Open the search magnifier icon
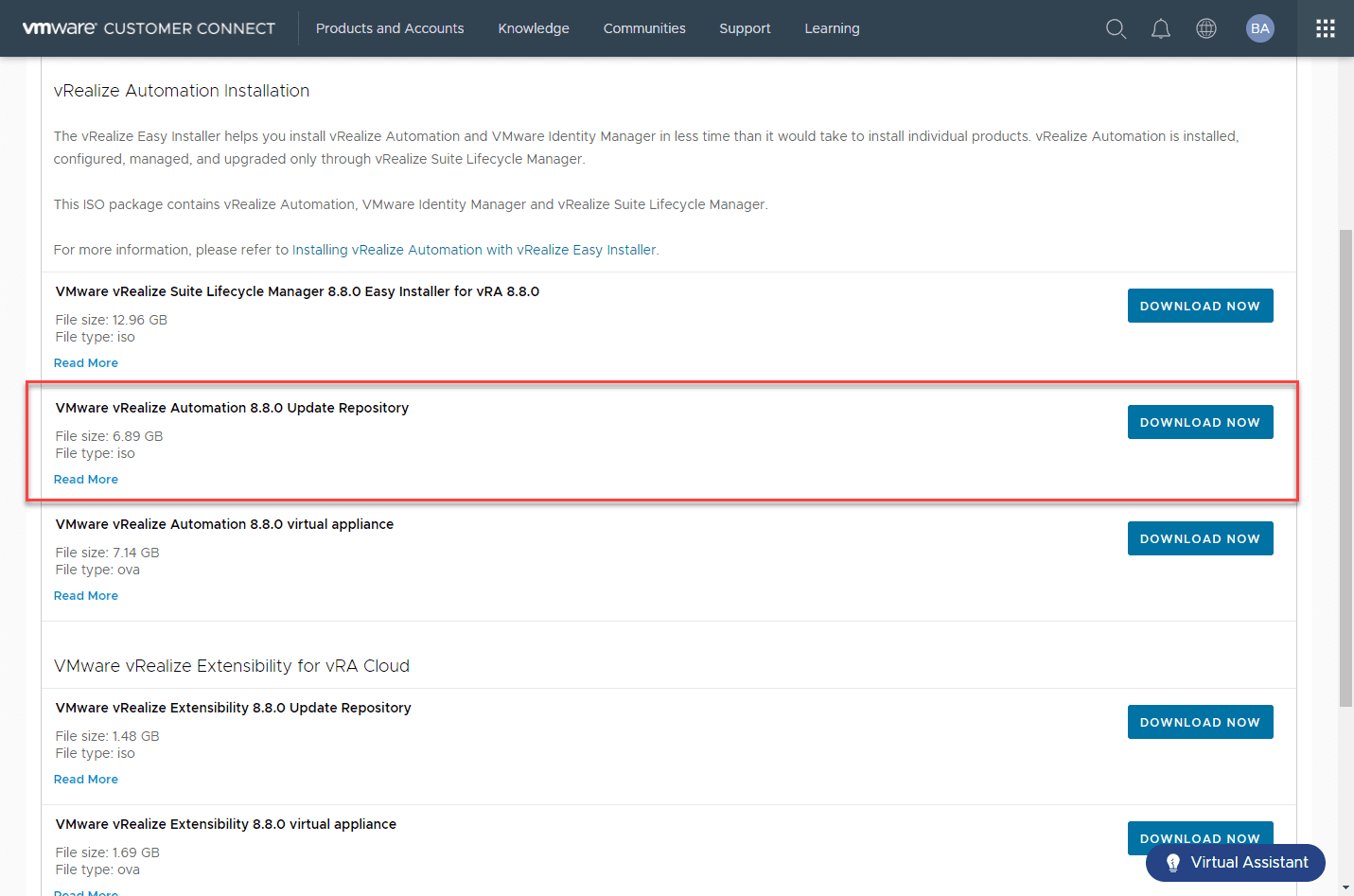This screenshot has width=1354, height=896. (1116, 28)
